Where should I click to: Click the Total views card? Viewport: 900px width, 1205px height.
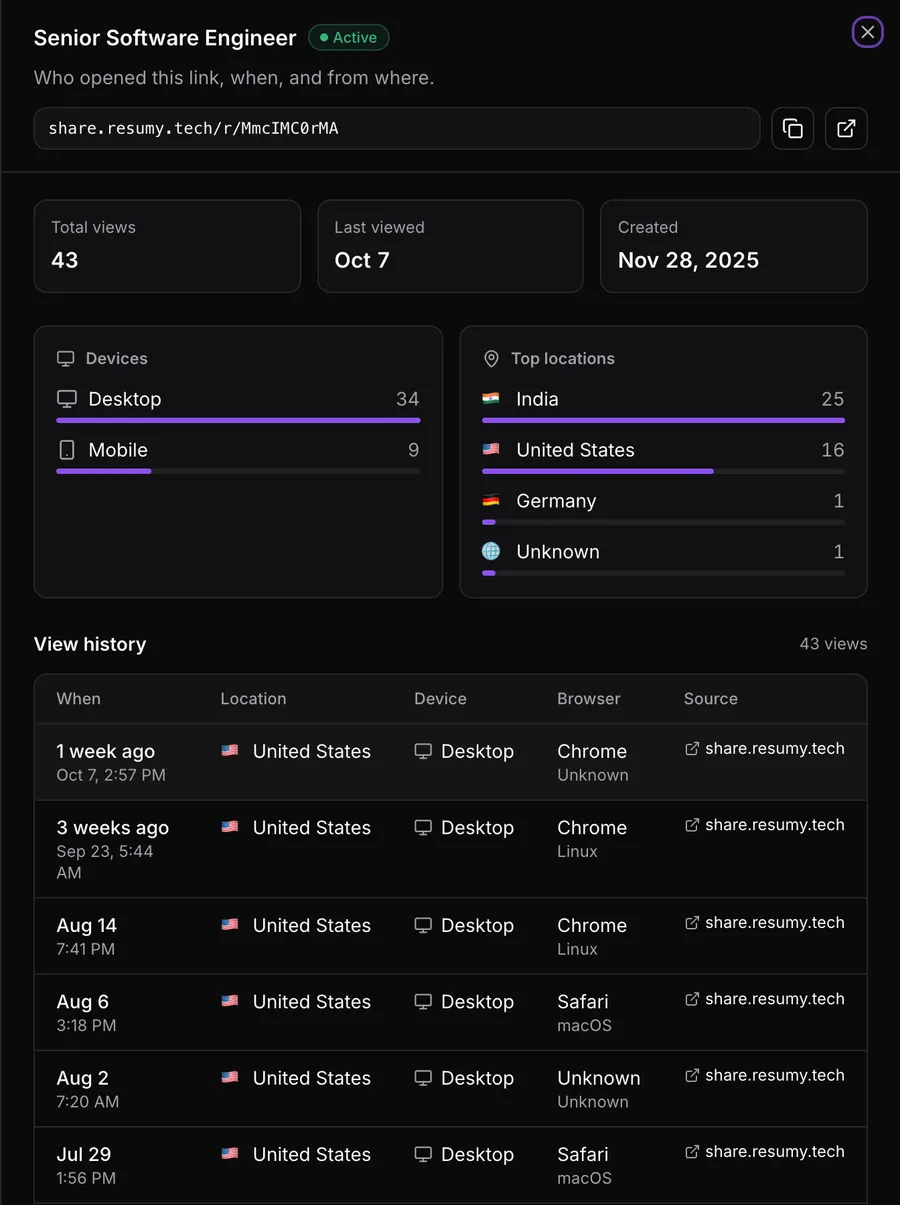coord(167,246)
